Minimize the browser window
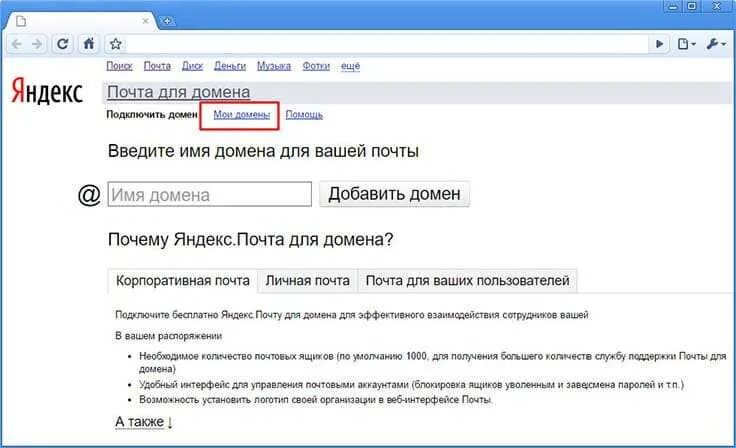The height and width of the screenshot is (448, 736). (x=672, y=7)
